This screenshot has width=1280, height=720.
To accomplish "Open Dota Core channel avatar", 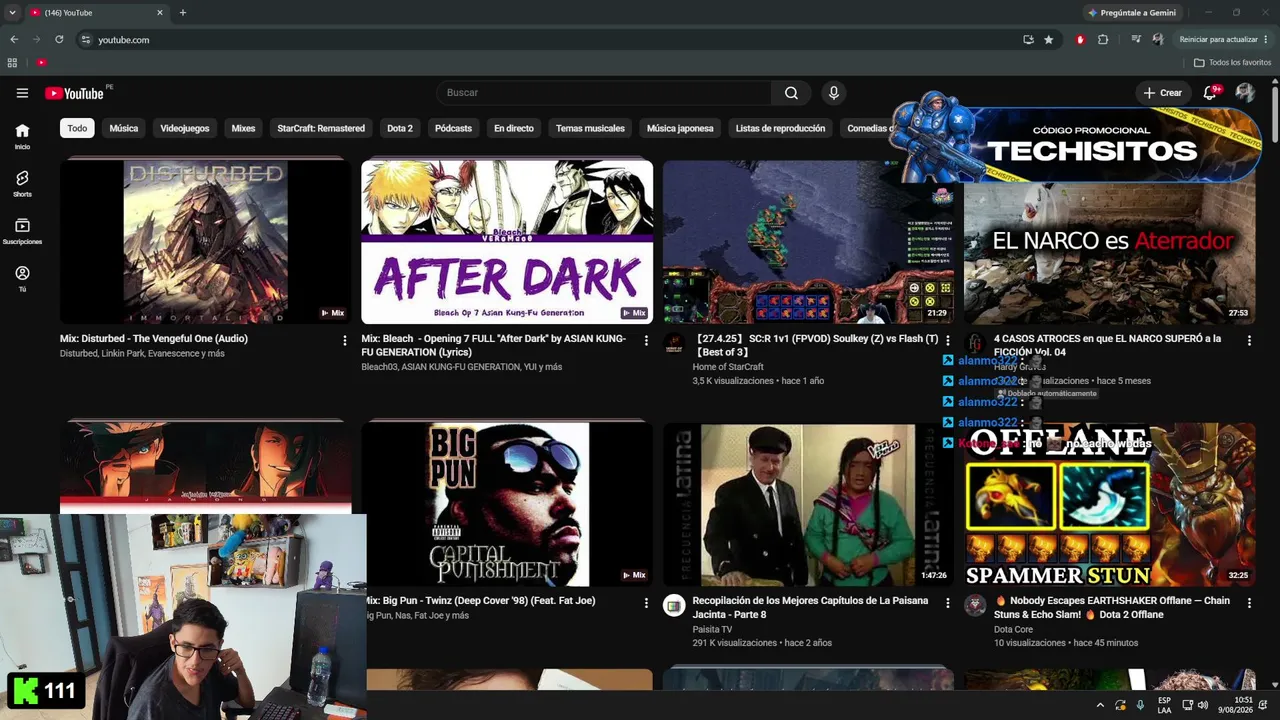I will (x=975, y=605).
